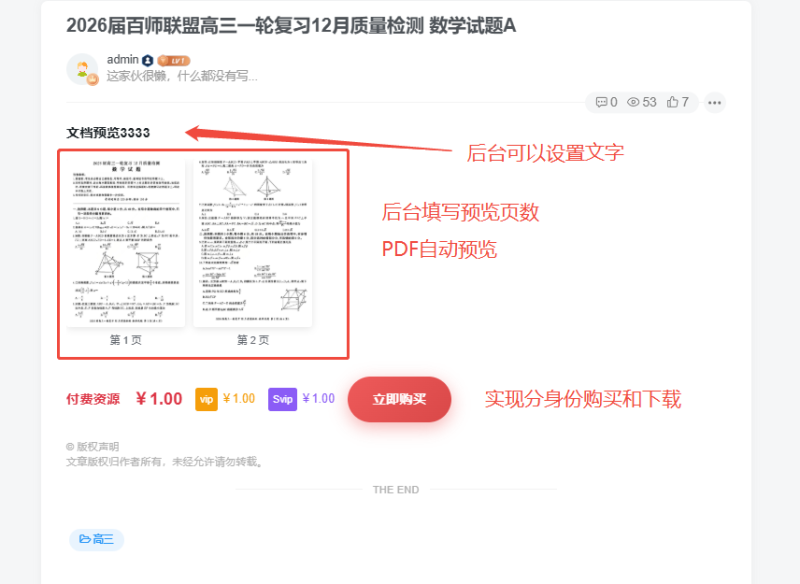
Task: Click the ¥1.00 regular price
Action: [159, 399]
